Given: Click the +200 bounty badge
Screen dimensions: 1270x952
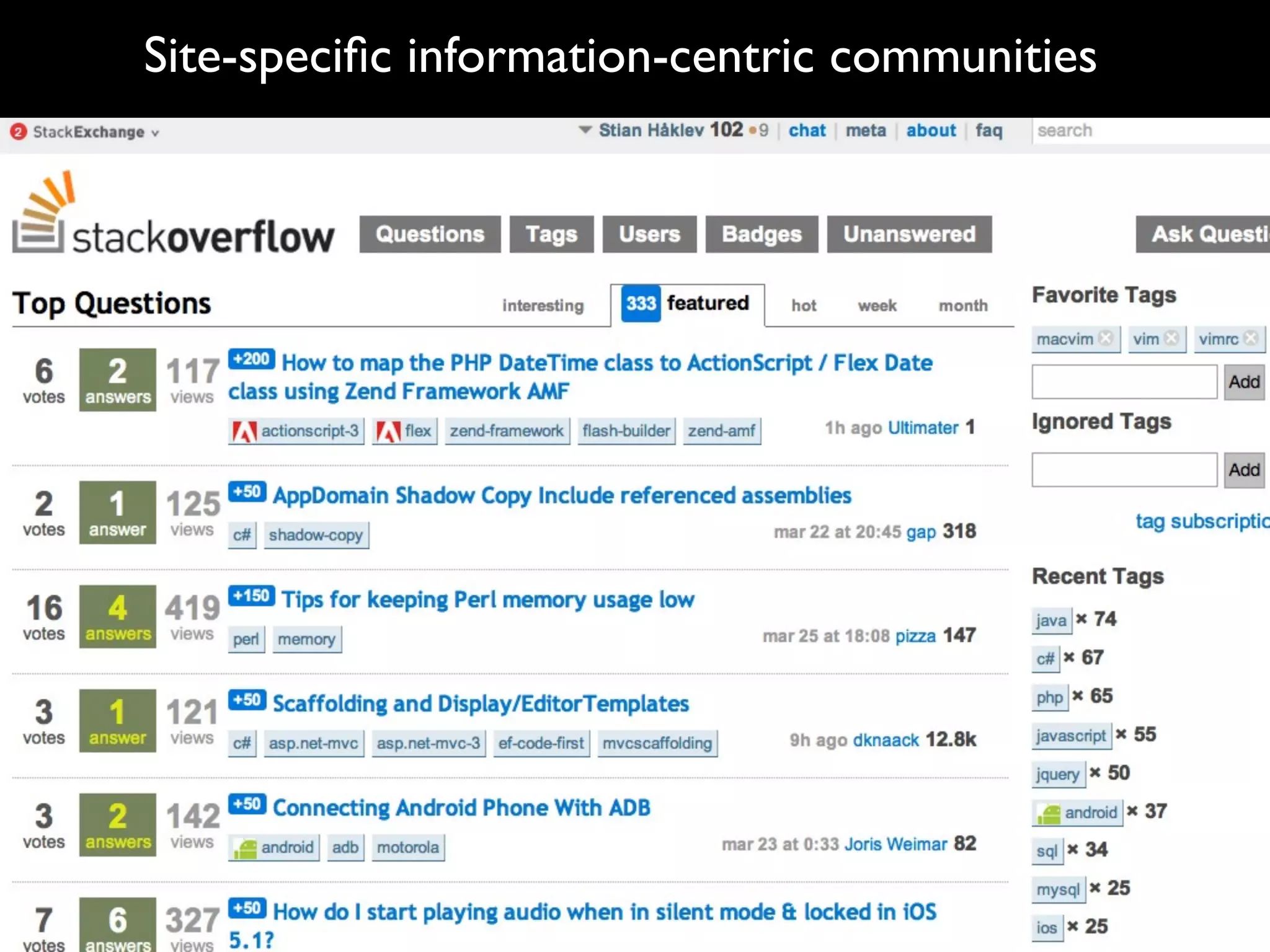Looking at the screenshot, I should tap(251, 359).
